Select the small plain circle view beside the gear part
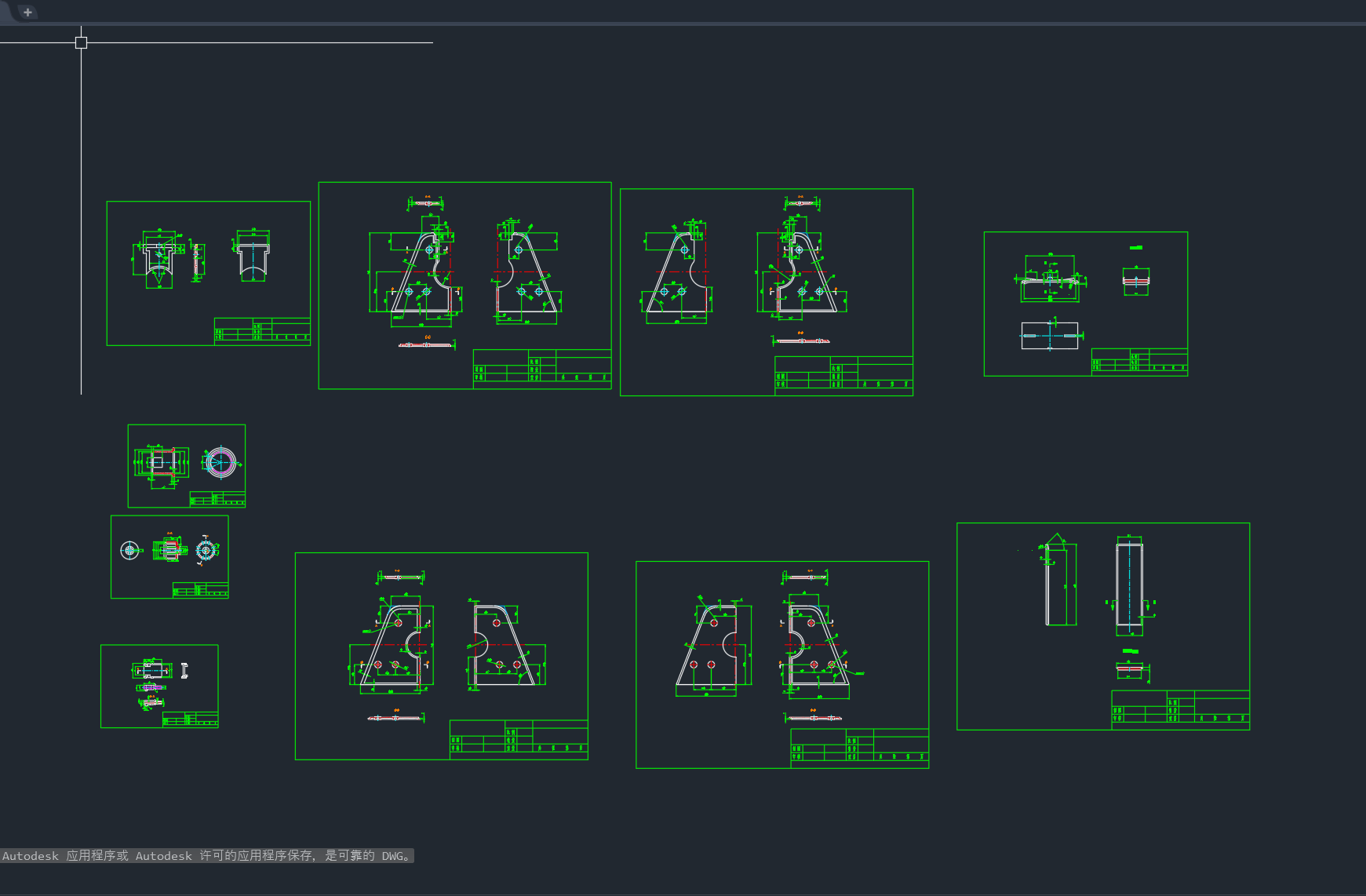The image size is (1366, 896). tap(130, 550)
